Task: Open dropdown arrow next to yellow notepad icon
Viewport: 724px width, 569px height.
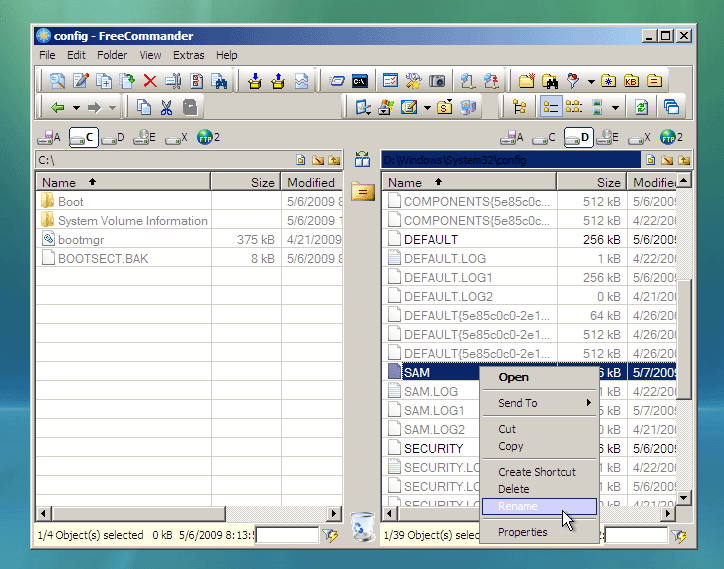Action: pos(427,108)
